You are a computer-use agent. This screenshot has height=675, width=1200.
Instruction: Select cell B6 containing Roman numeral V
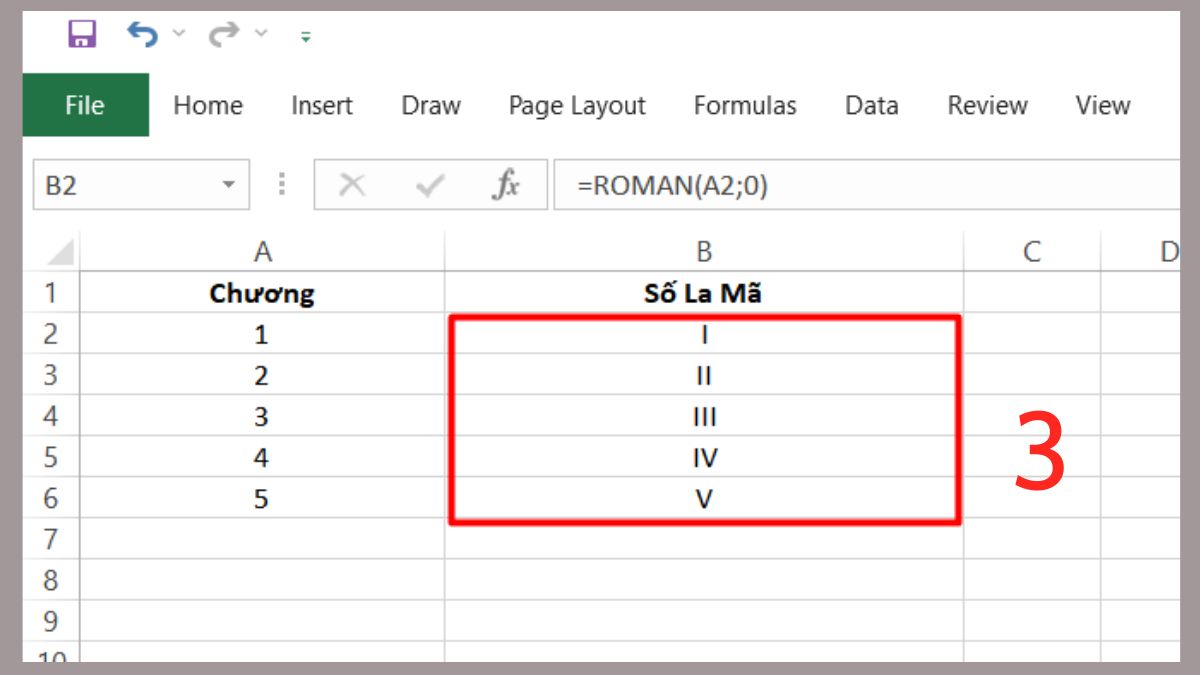tap(704, 497)
